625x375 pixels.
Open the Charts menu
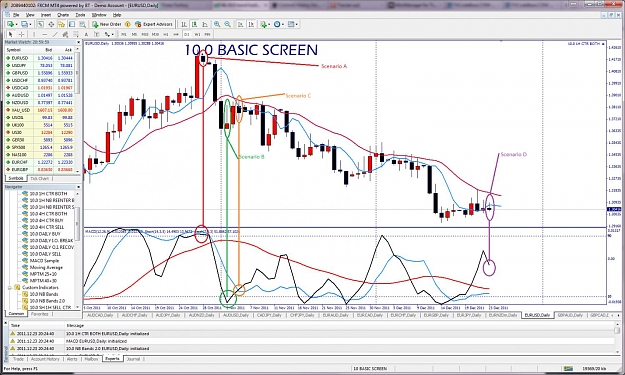63,15
